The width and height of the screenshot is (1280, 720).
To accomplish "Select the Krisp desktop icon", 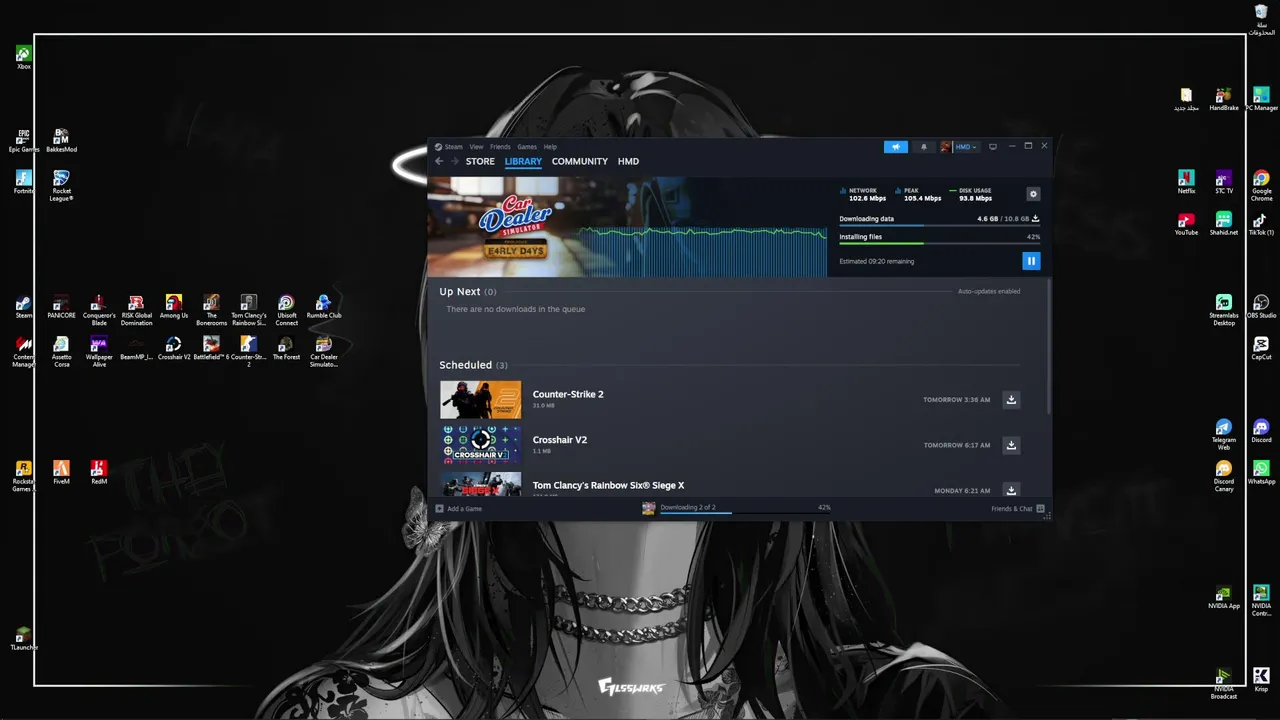I will tap(1261, 680).
